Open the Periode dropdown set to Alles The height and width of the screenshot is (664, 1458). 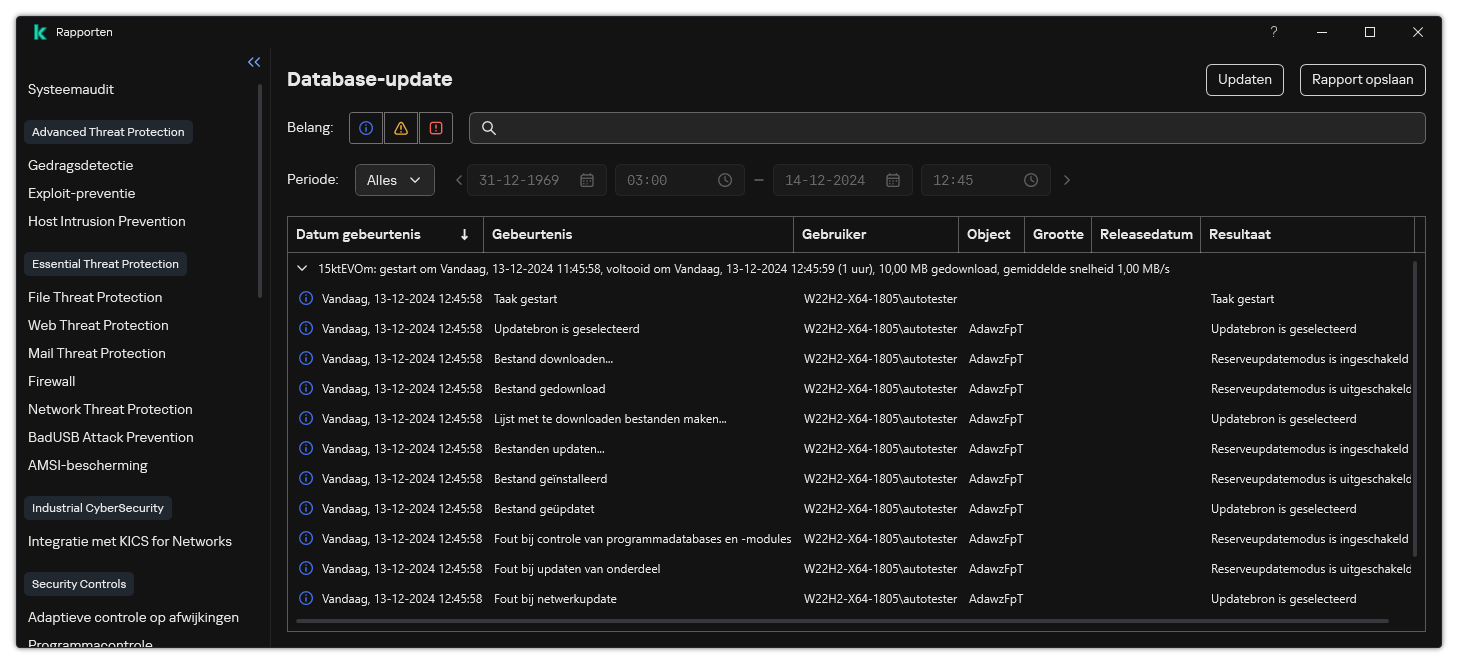[x=394, y=180]
